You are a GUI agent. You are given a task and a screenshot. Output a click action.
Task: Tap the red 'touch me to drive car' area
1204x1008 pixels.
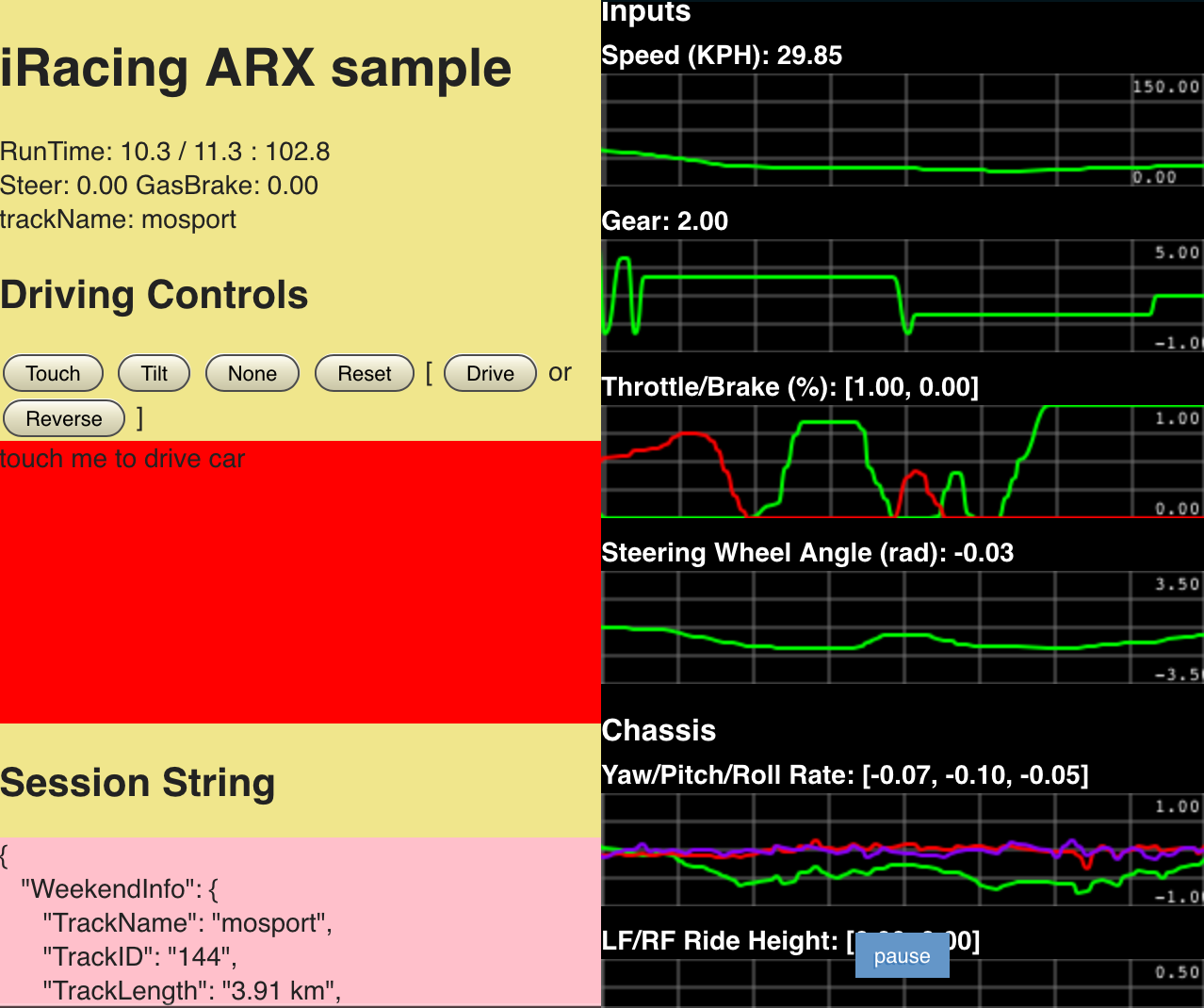pyautogui.click(x=301, y=582)
